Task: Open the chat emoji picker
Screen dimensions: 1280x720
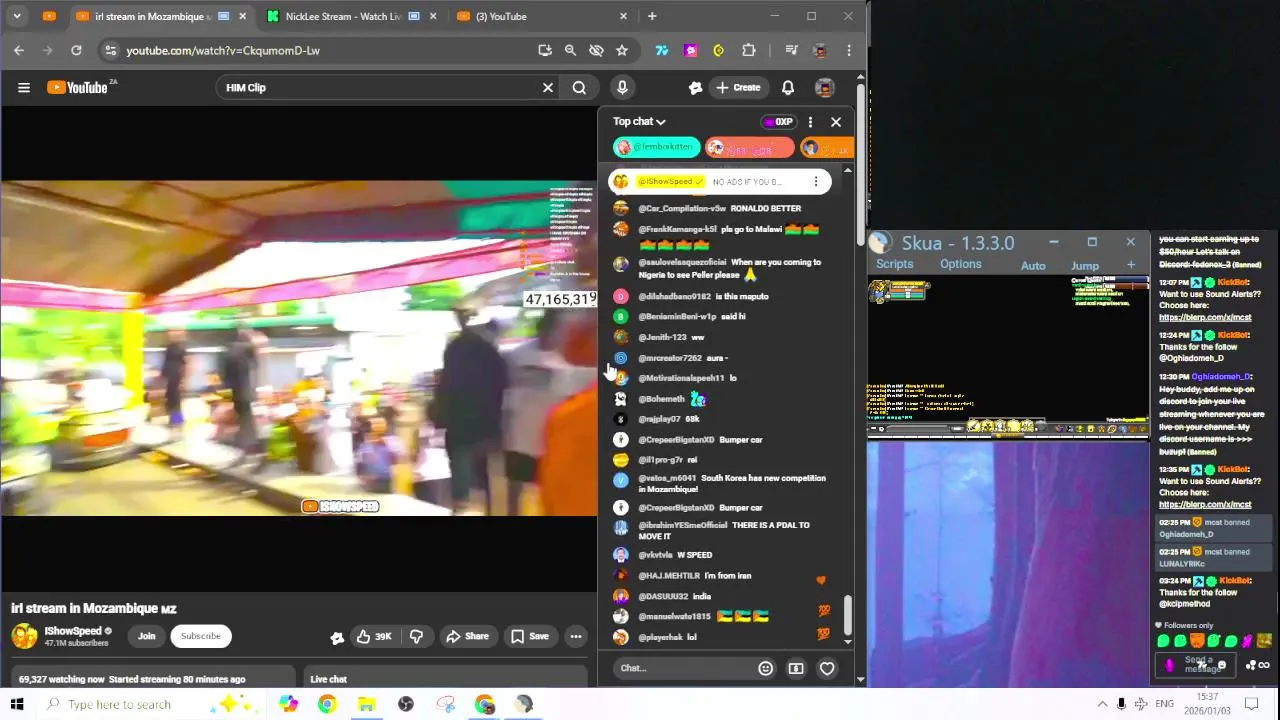Action: coord(765,668)
